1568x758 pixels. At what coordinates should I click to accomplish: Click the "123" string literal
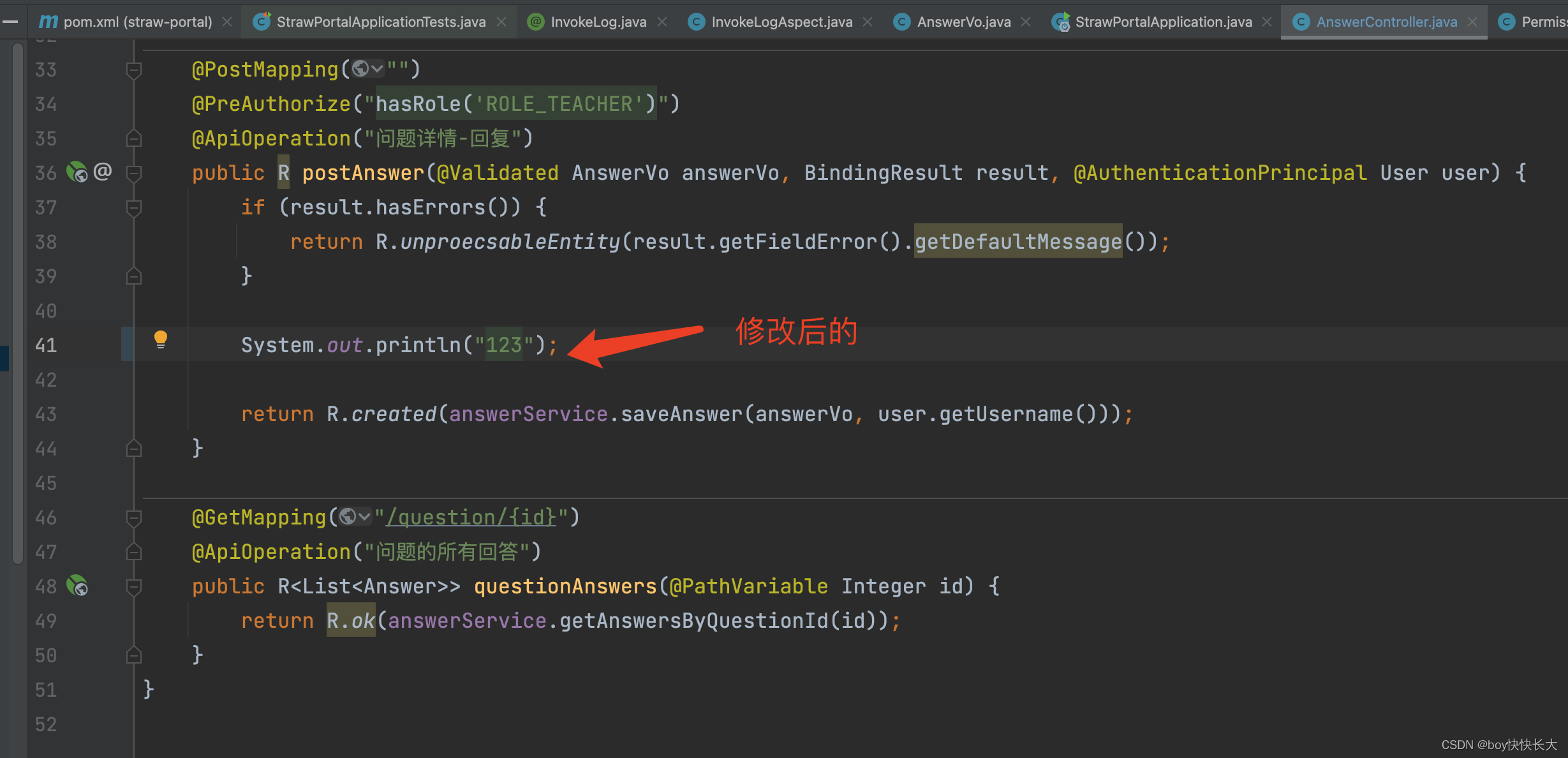504,345
